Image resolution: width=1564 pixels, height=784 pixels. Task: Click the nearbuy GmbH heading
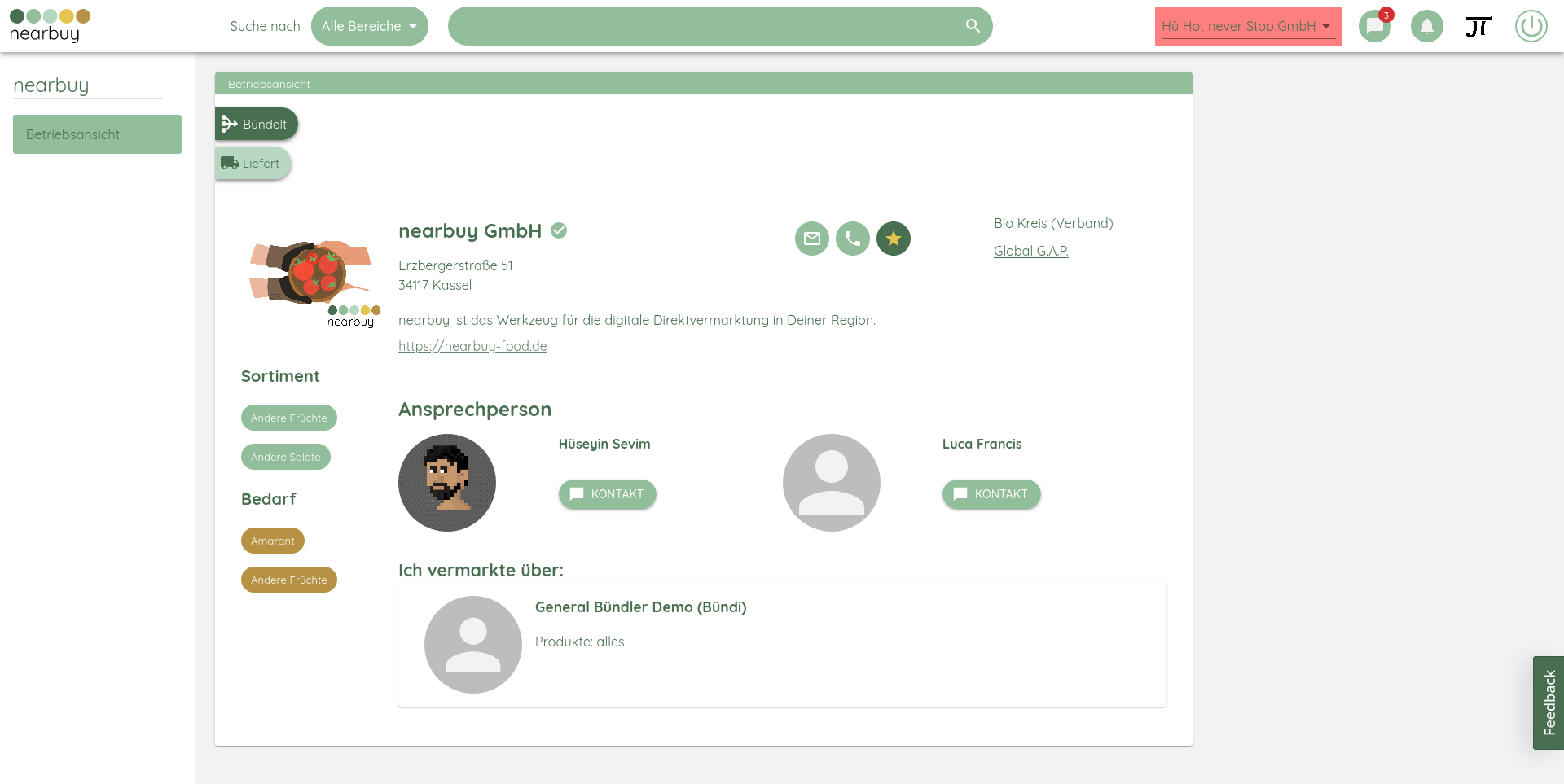(470, 231)
